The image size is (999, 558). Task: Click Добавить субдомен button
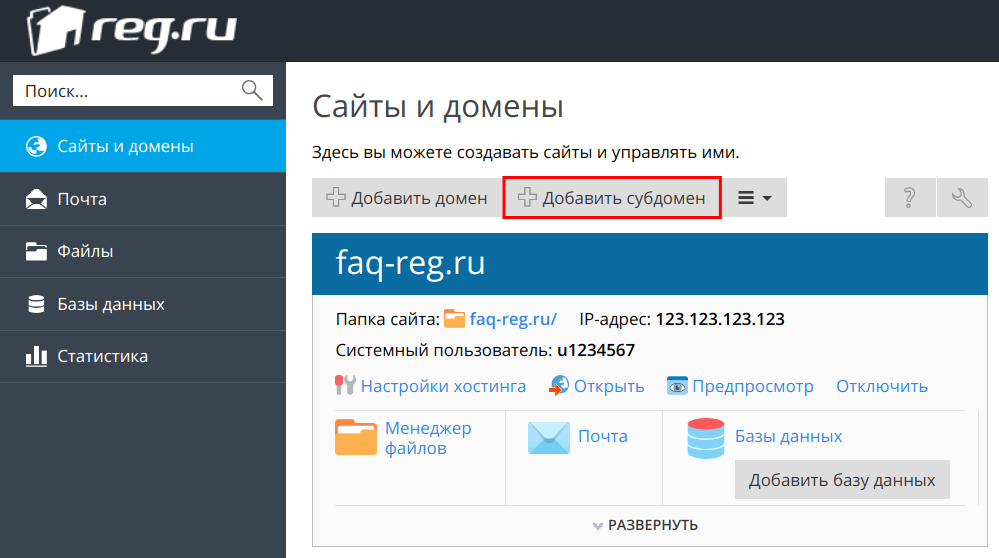pos(612,197)
